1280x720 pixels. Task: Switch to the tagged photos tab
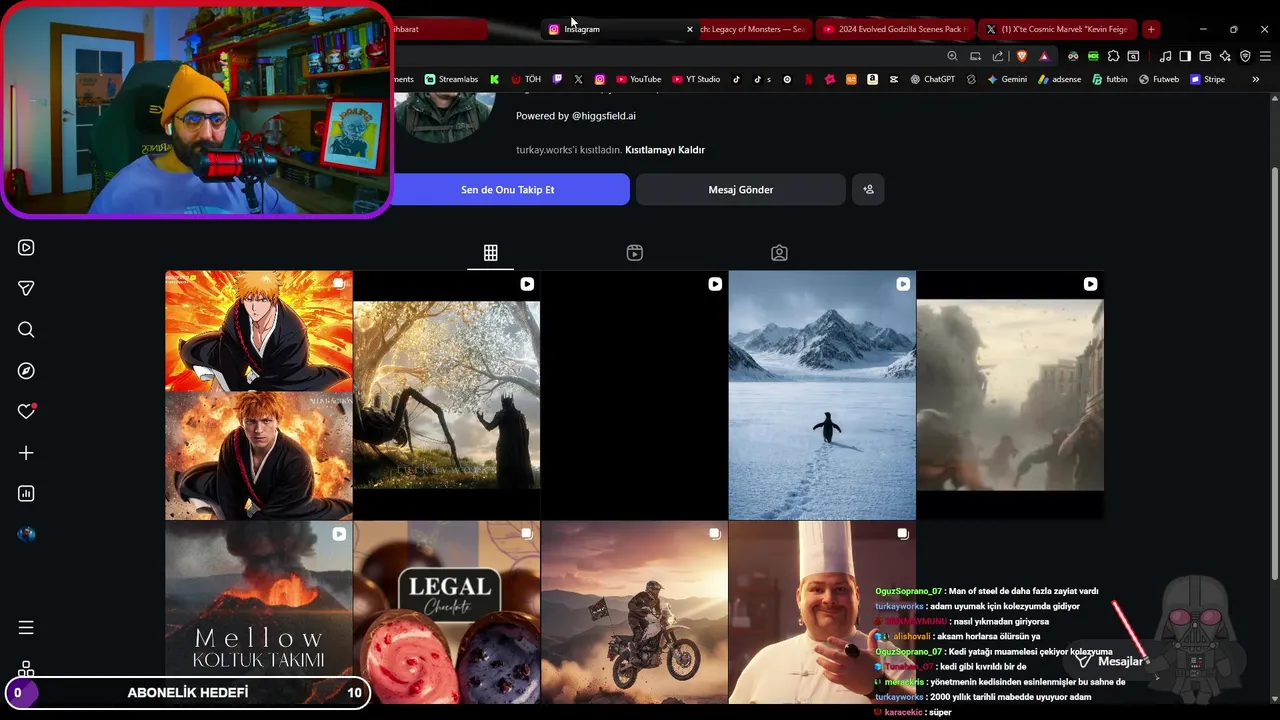coord(779,253)
